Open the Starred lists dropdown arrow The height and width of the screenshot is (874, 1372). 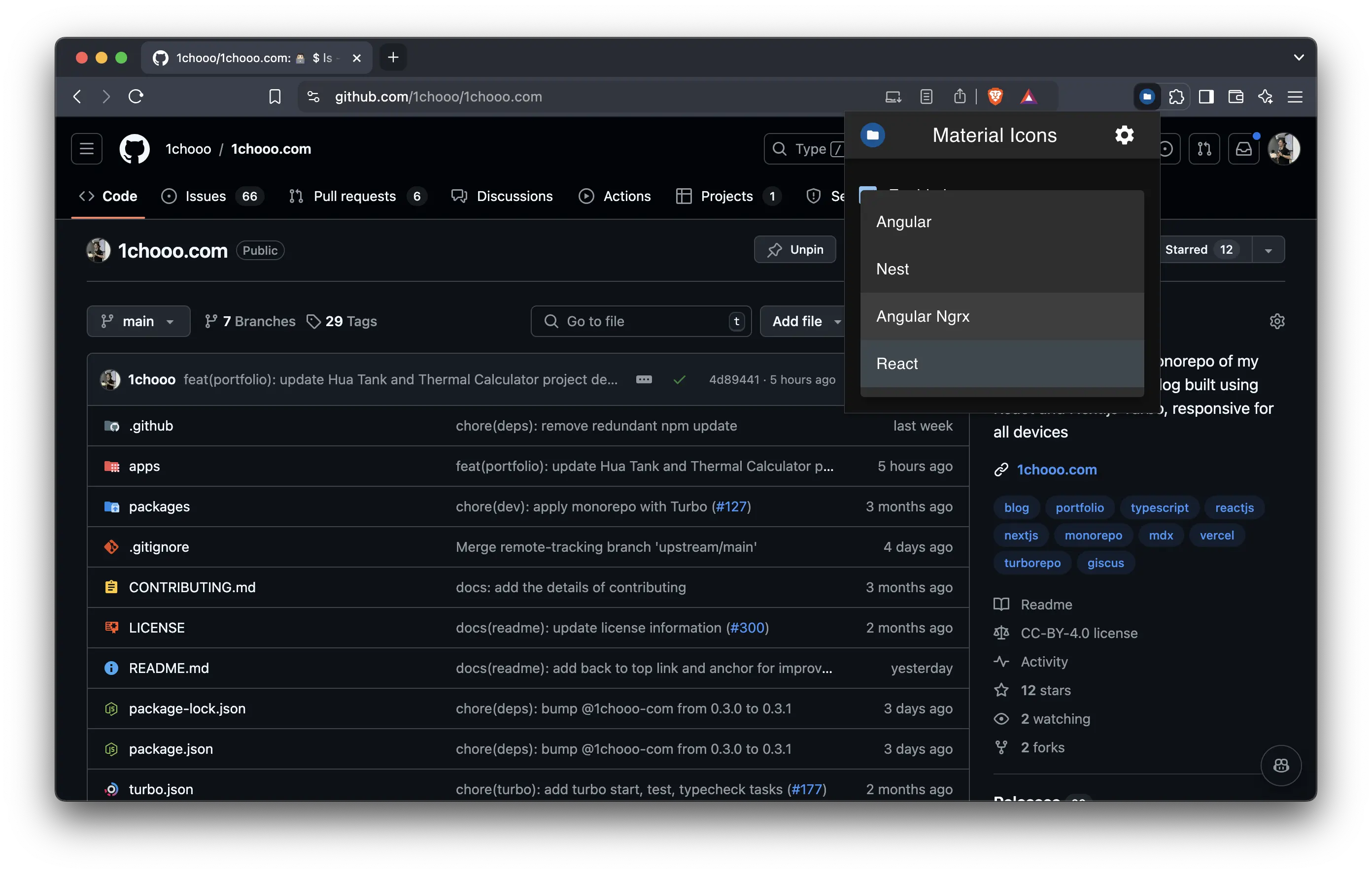[x=1268, y=250]
